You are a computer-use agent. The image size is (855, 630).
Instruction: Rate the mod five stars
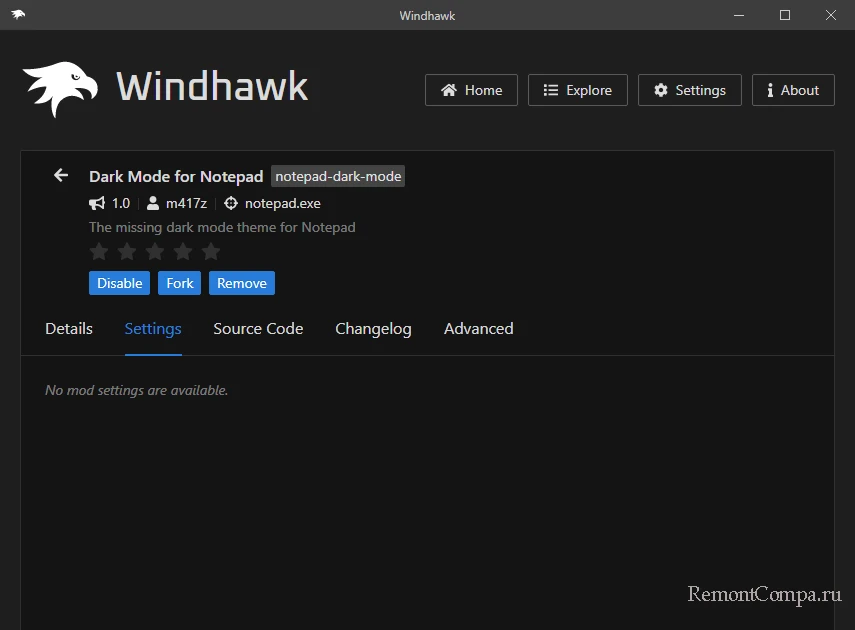[211, 251]
